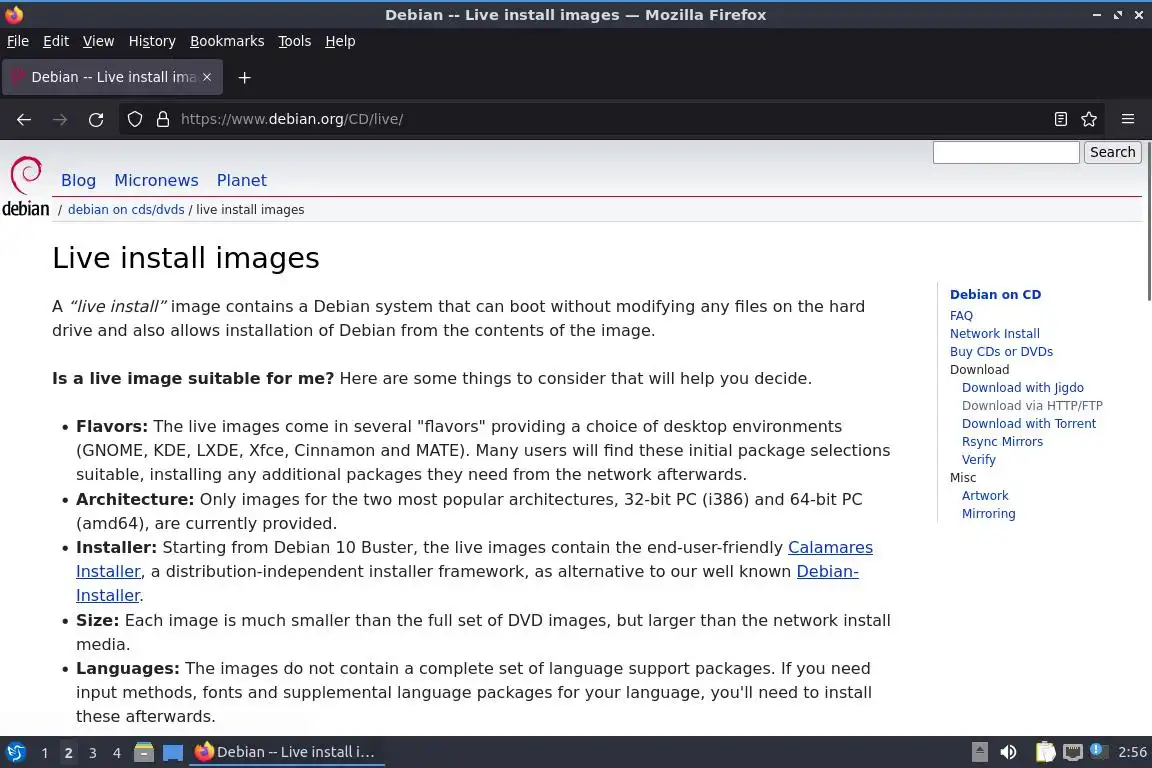Click the Search button

(x=1112, y=152)
